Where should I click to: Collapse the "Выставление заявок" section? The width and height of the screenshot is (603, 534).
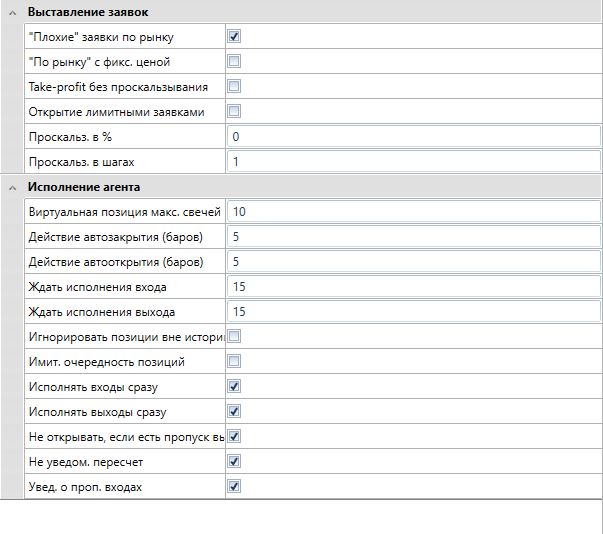[9, 11]
